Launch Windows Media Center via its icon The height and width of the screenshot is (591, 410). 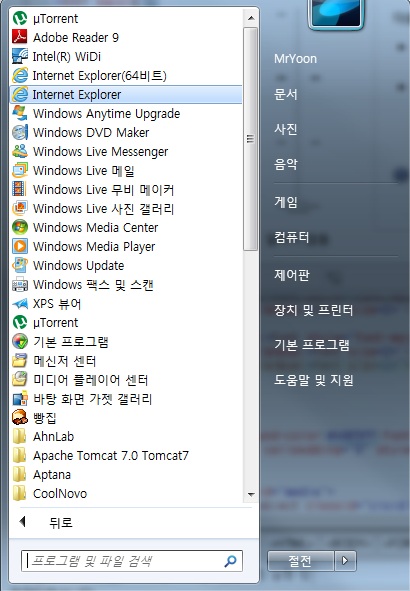point(20,227)
